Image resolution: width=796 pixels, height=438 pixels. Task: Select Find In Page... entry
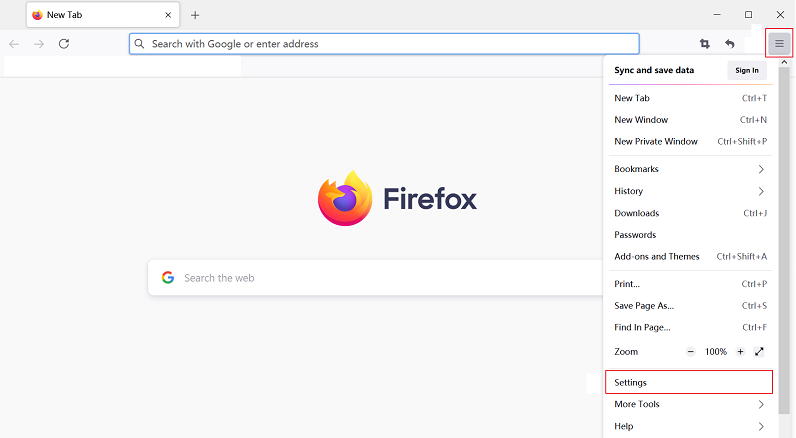690,328
